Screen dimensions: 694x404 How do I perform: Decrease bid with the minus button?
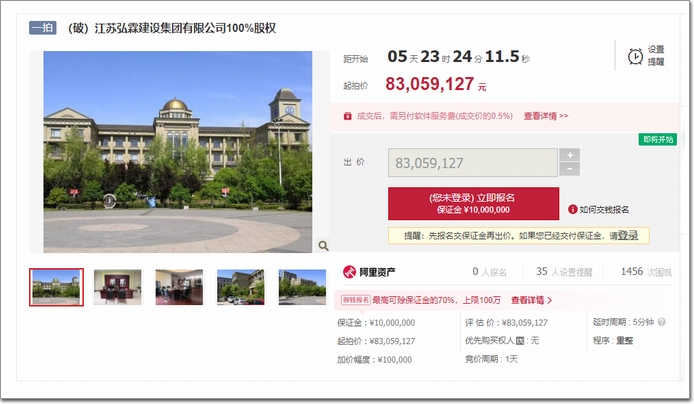570,169
